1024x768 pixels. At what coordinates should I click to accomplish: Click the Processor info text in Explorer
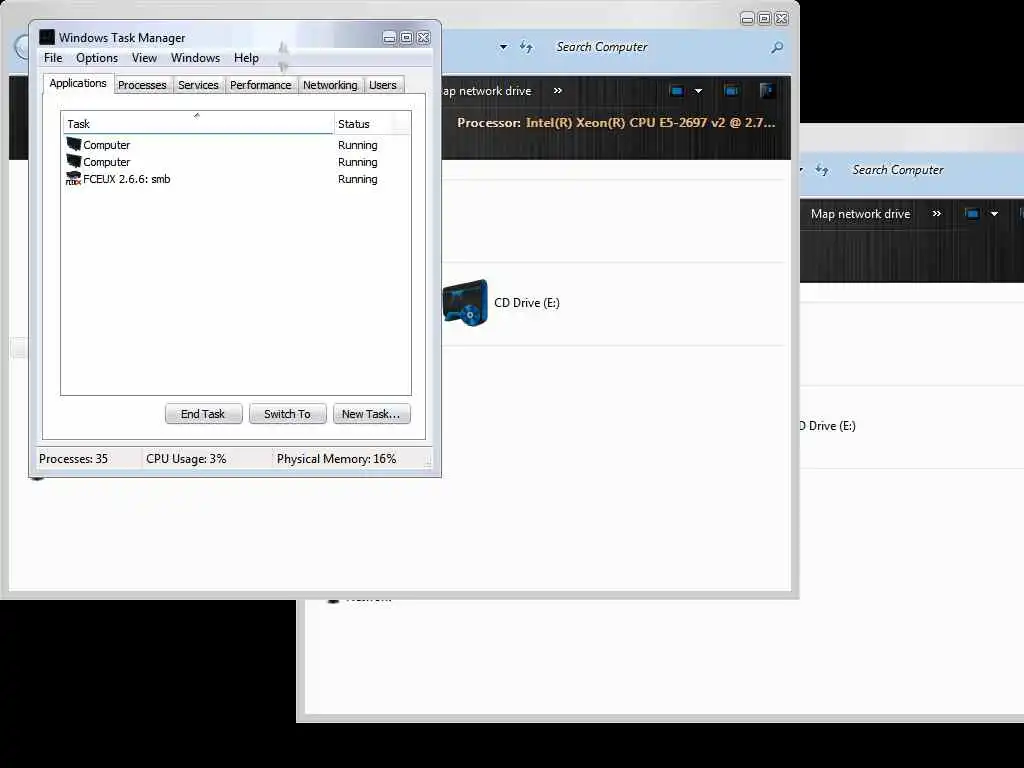(x=616, y=123)
